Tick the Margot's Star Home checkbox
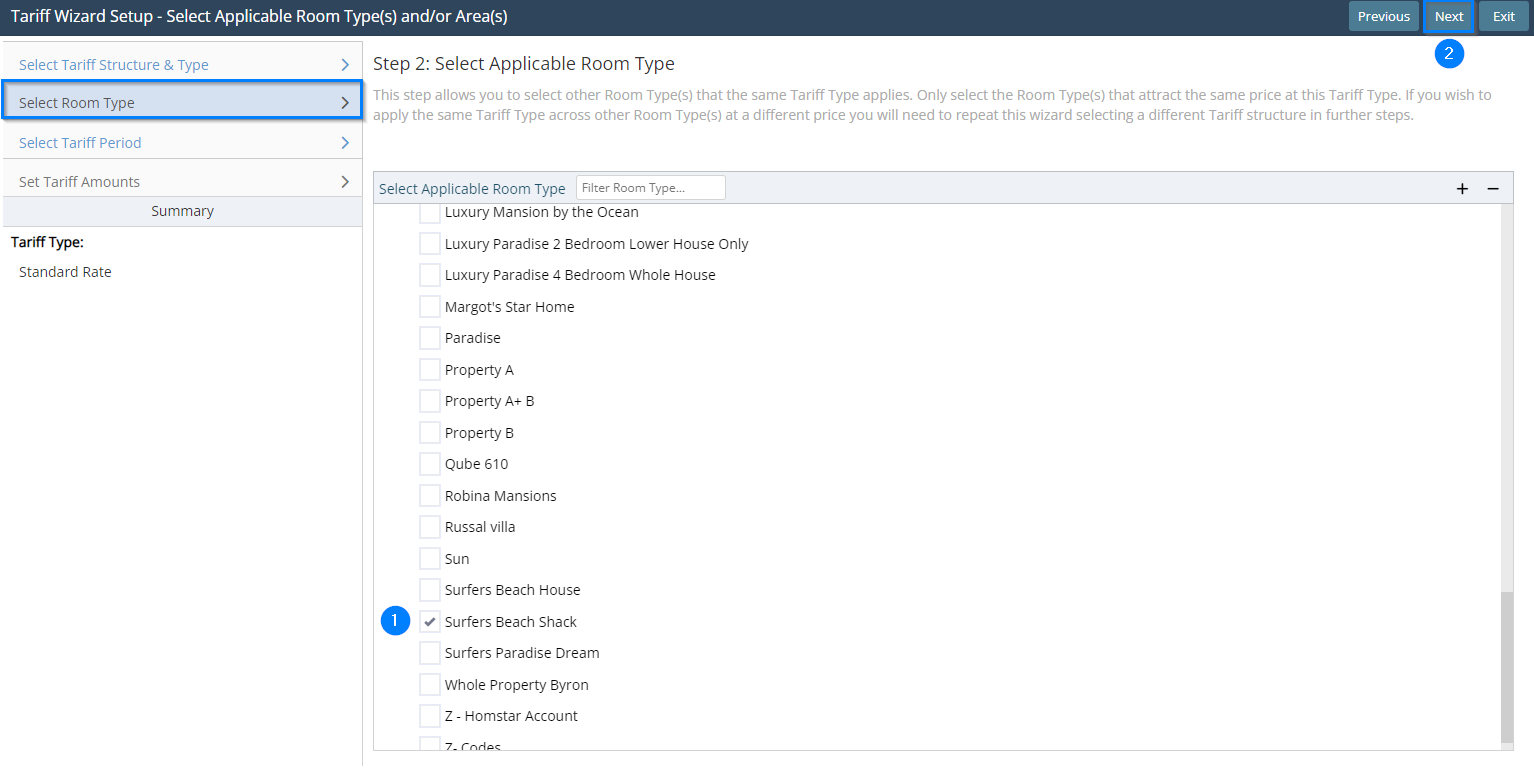The image size is (1534, 768). [430, 307]
